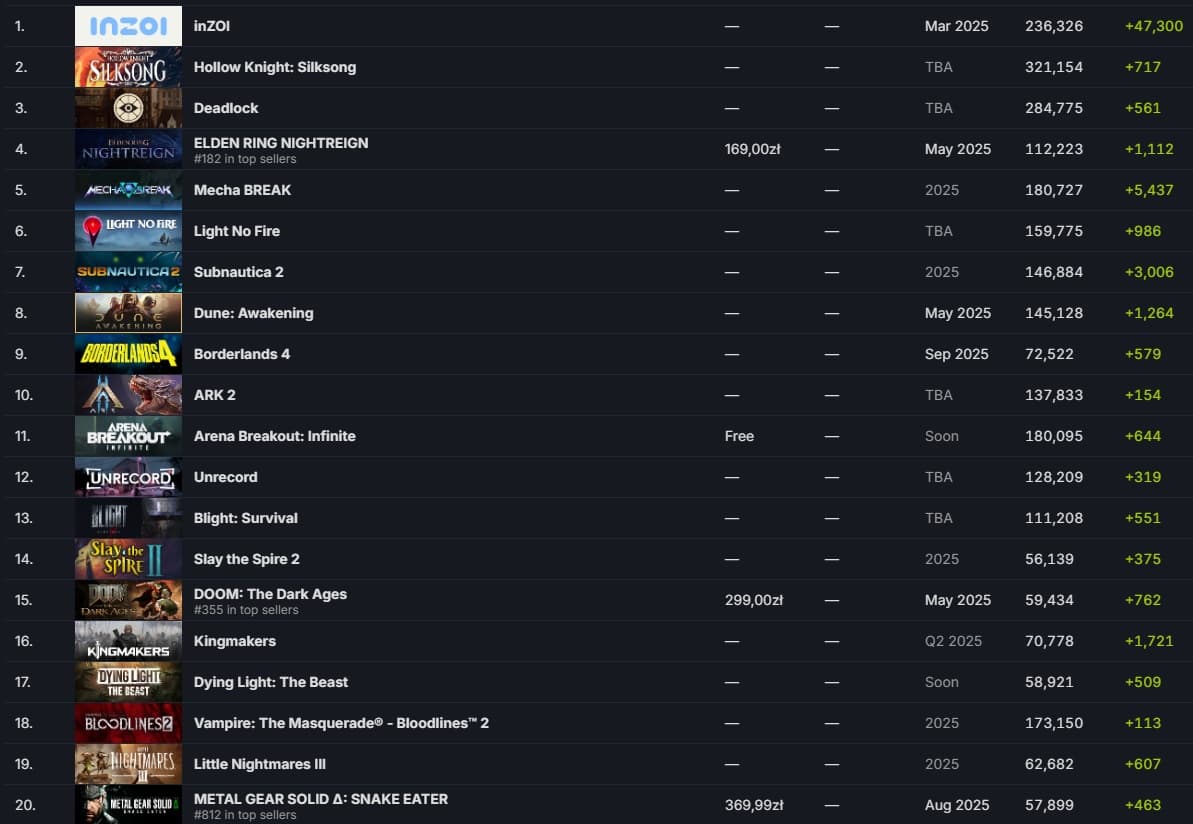The image size is (1193, 824).
Task: Open the Arena Breakout: Infinite title link
Action: click(274, 436)
